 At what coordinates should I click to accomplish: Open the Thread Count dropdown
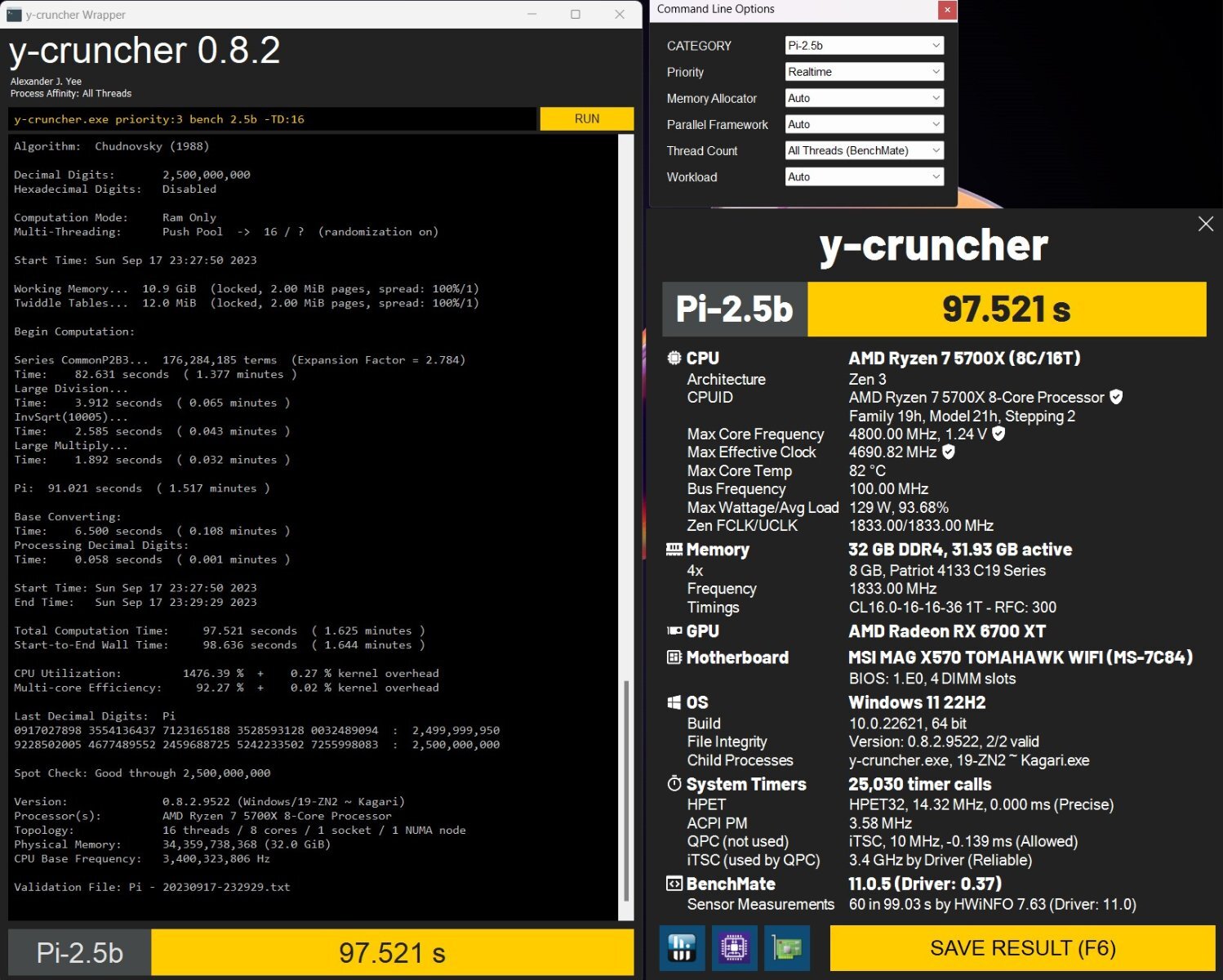tap(864, 150)
